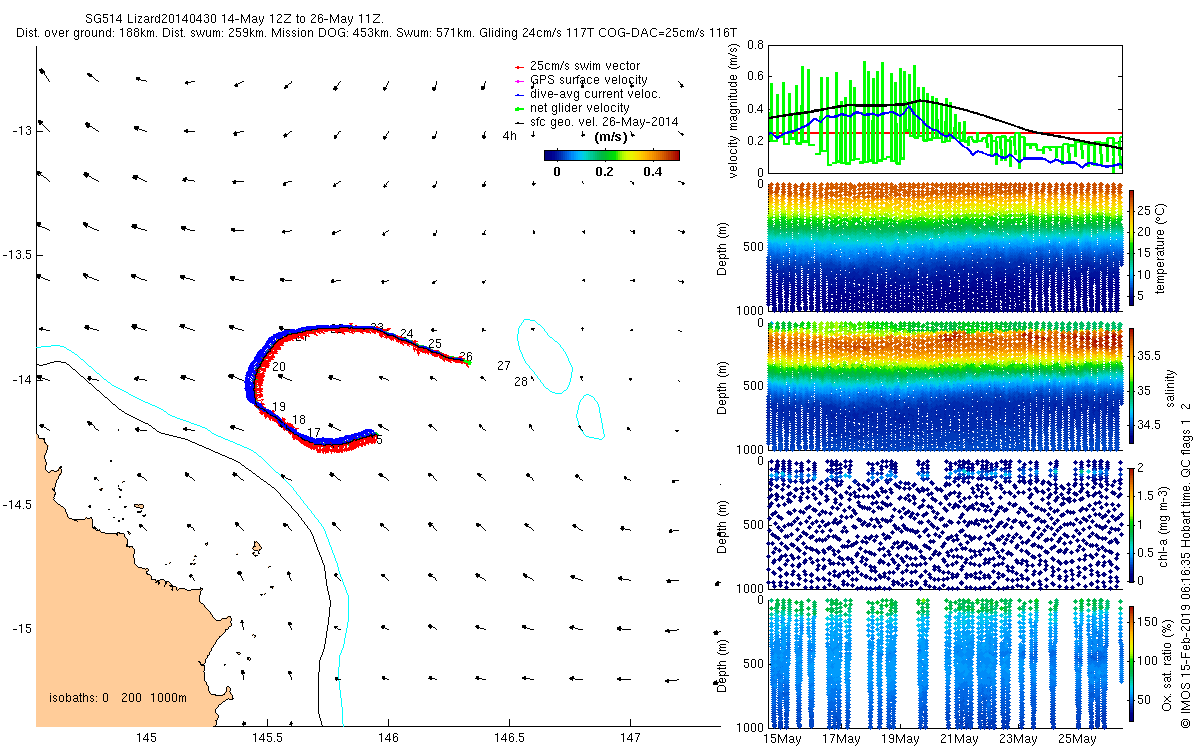The image size is (1200, 750).
Task: Click the '-15' latitude tick
Action: (x=21, y=628)
